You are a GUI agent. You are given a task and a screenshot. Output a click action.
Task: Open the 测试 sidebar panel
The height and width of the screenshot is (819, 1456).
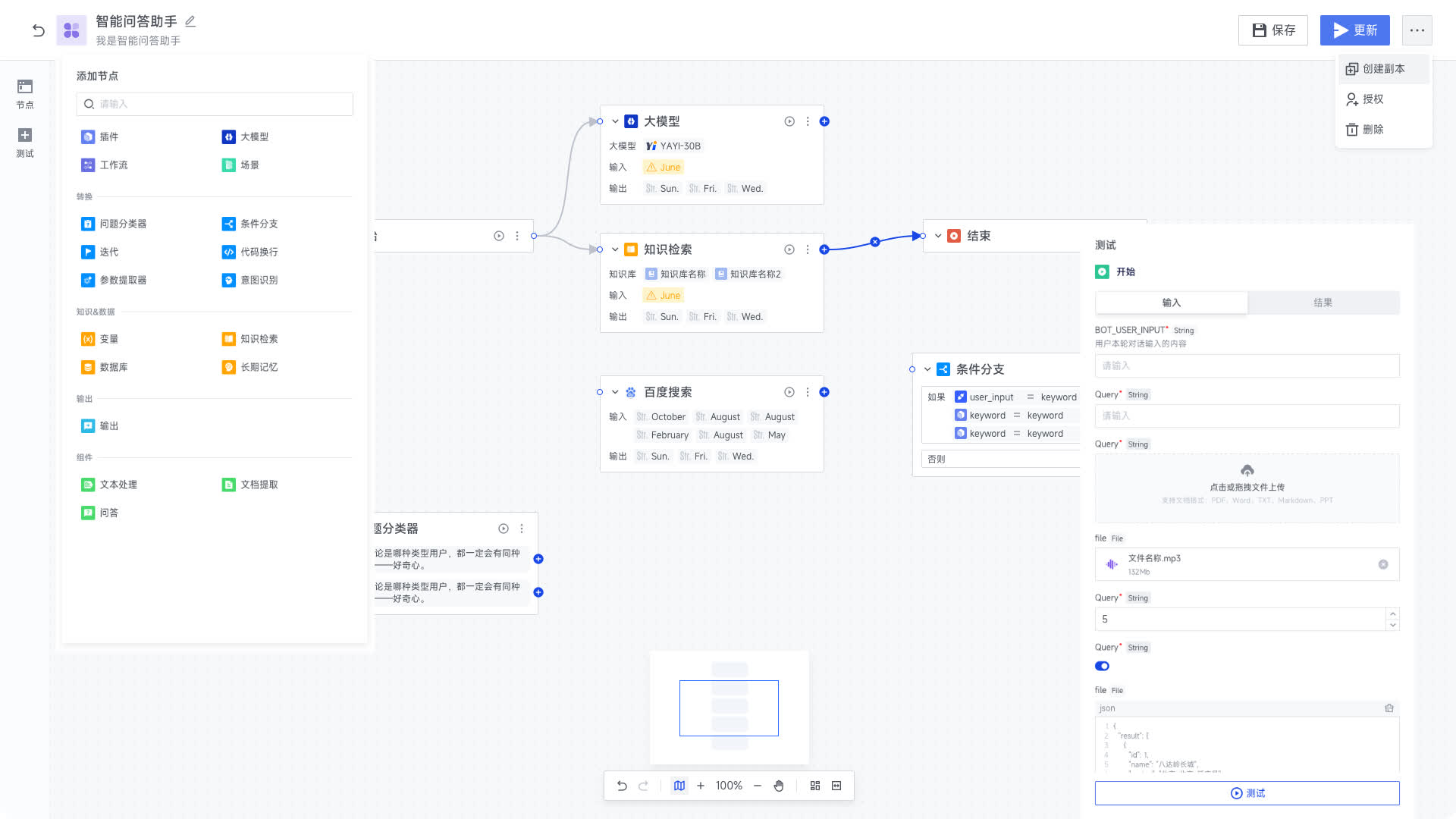tap(25, 142)
